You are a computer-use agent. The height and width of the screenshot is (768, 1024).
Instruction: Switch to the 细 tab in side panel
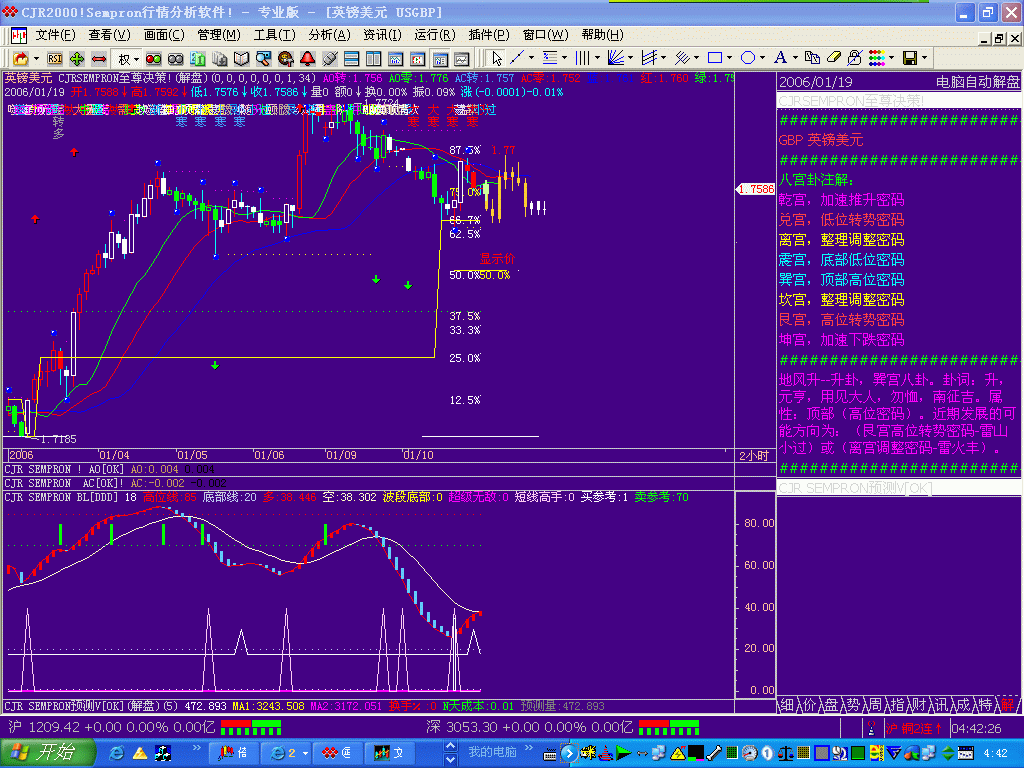pyautogui.click(x=787, y=705)
